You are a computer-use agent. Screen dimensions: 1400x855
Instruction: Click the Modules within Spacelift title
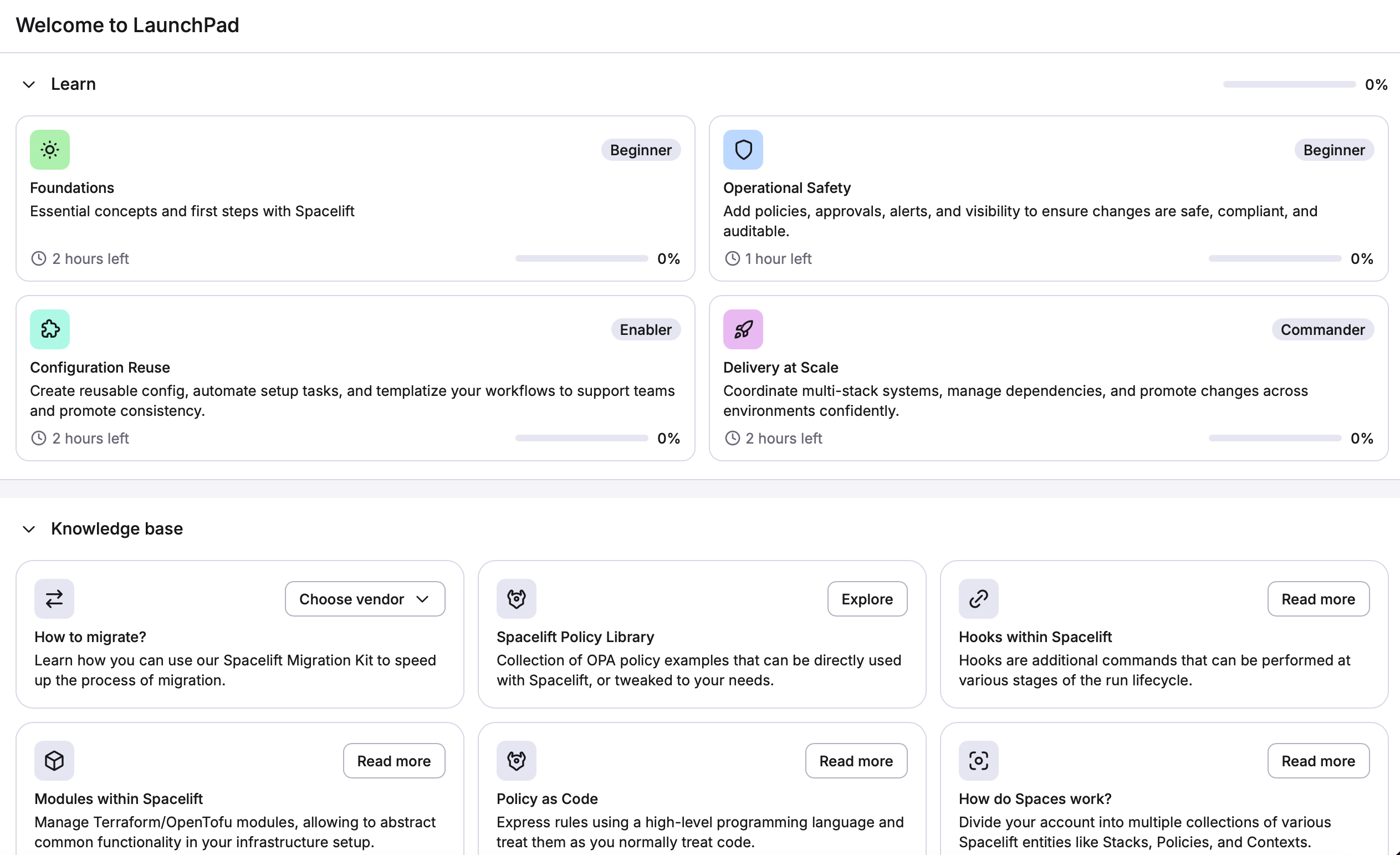click(x=118, y=798)
